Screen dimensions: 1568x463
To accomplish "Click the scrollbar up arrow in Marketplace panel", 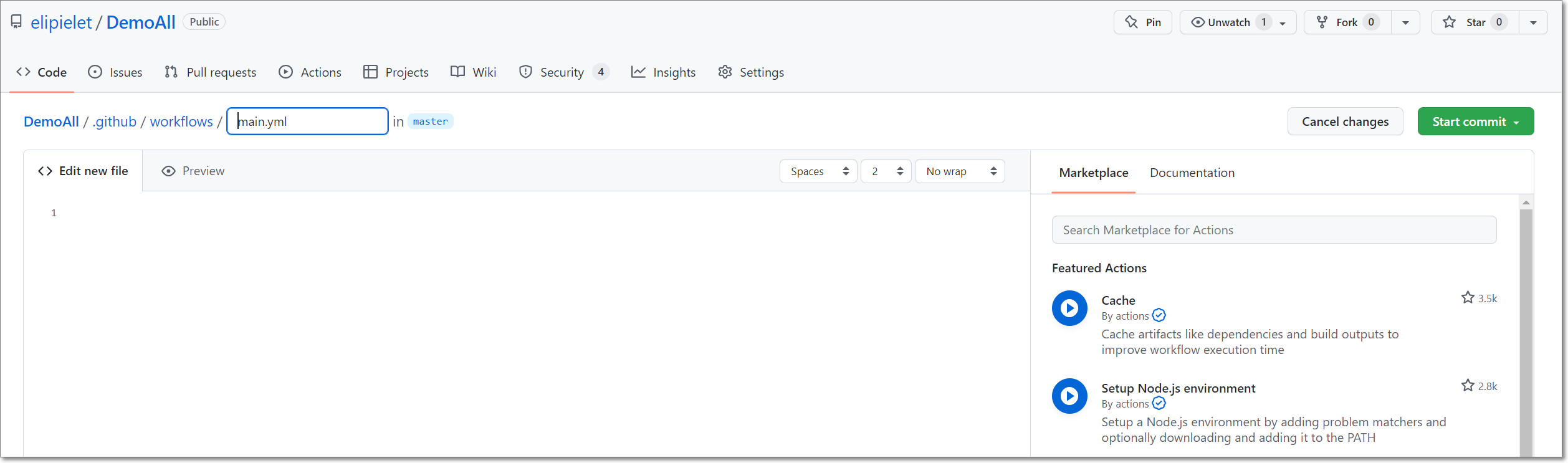I will tap(1526, 202).
